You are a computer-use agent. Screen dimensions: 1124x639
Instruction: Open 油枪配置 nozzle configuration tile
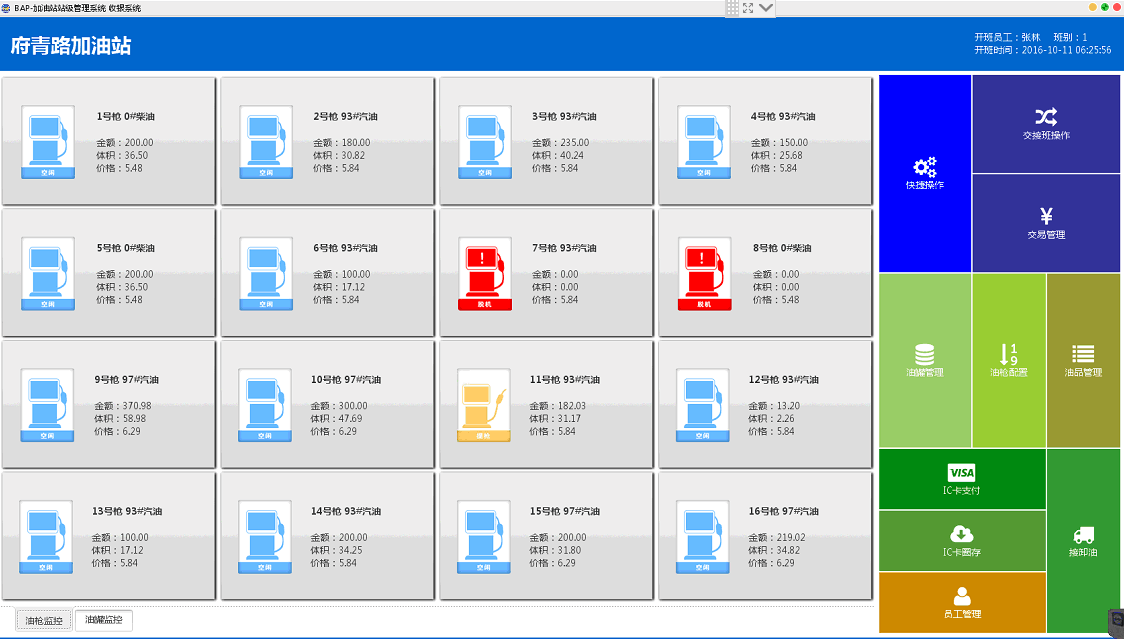click(1009, 361)
